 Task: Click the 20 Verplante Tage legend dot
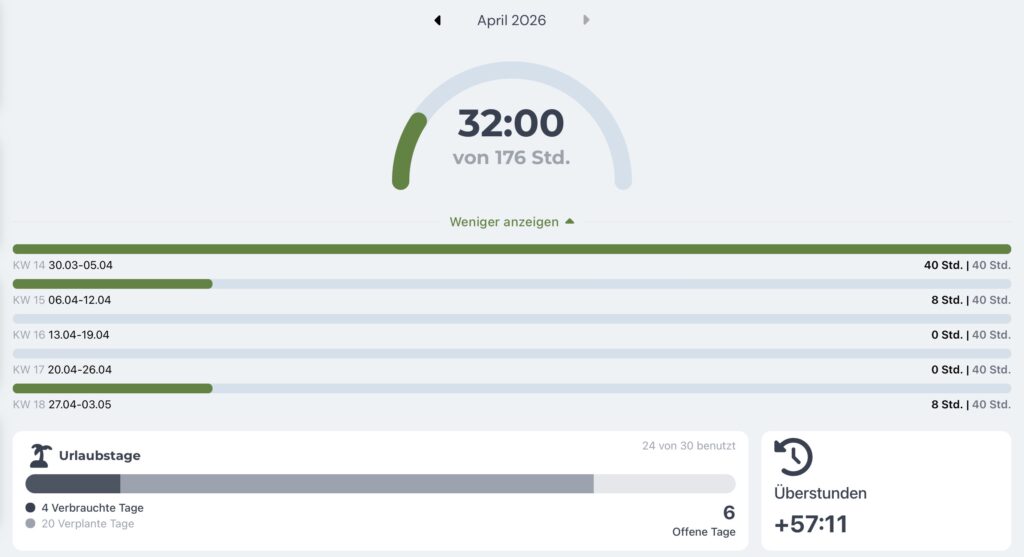click(x=31, y=523)
